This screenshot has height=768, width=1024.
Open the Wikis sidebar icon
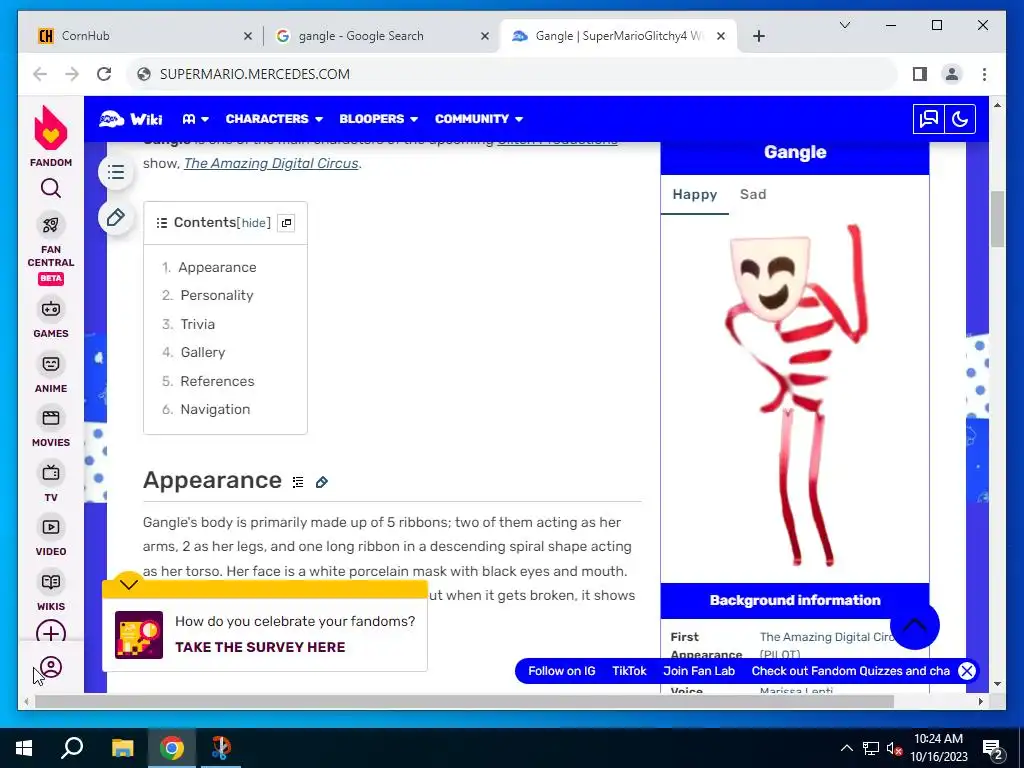[x=51, y=581]
